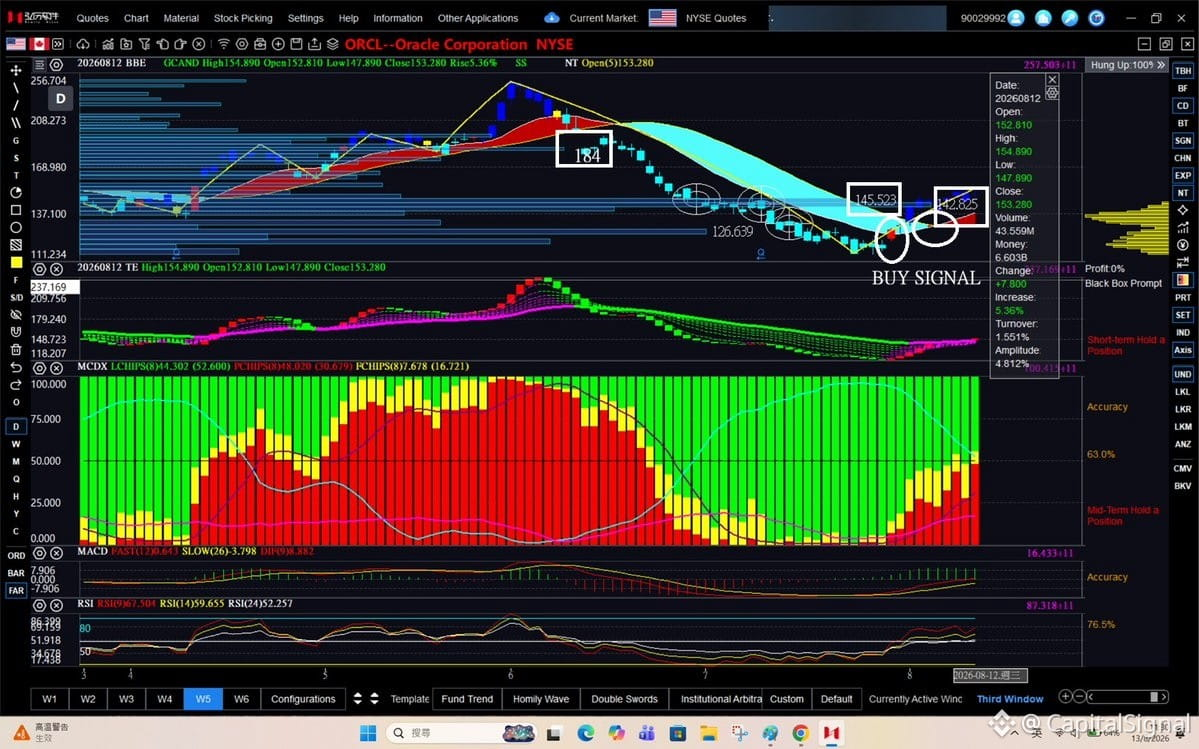Select the rectangle drawing tool
Image resolution: width=1199 pixels, height=749 pixels.
(16, 209)
